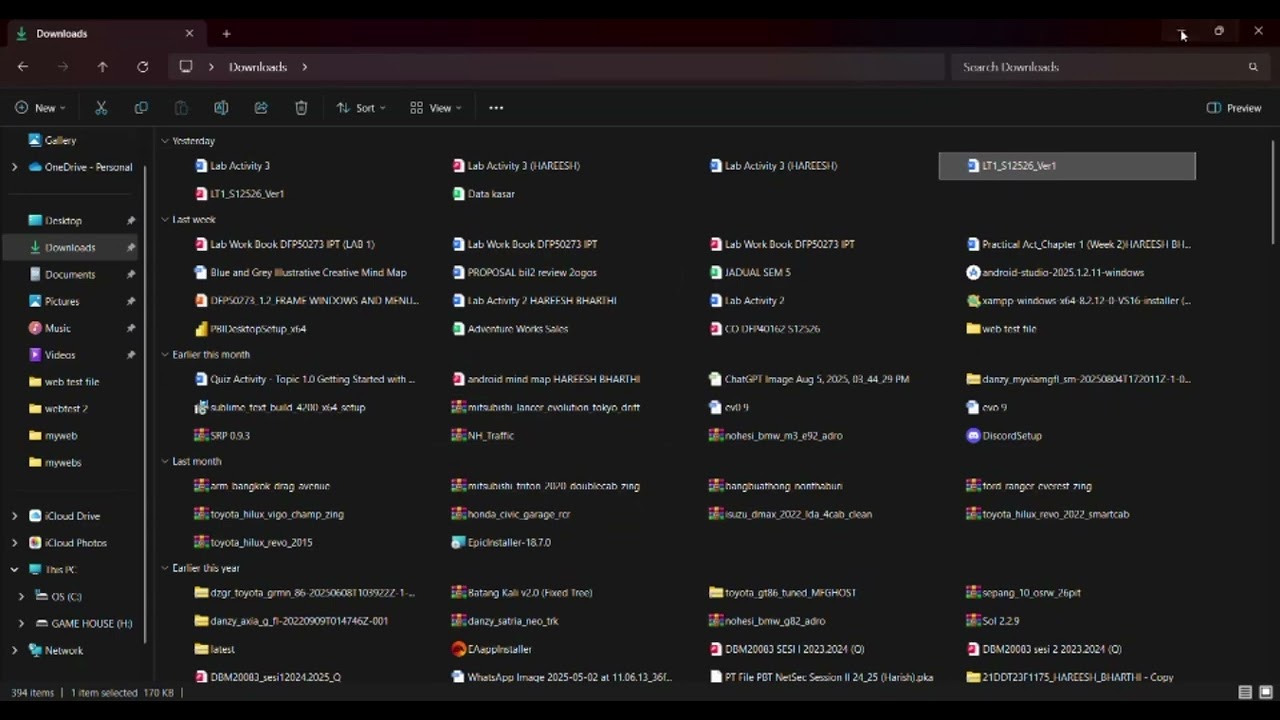Screen dimensions: 1280x720
Task: Expand OneDrive - Personal in sidebar
Action: (x=14, y=167)
